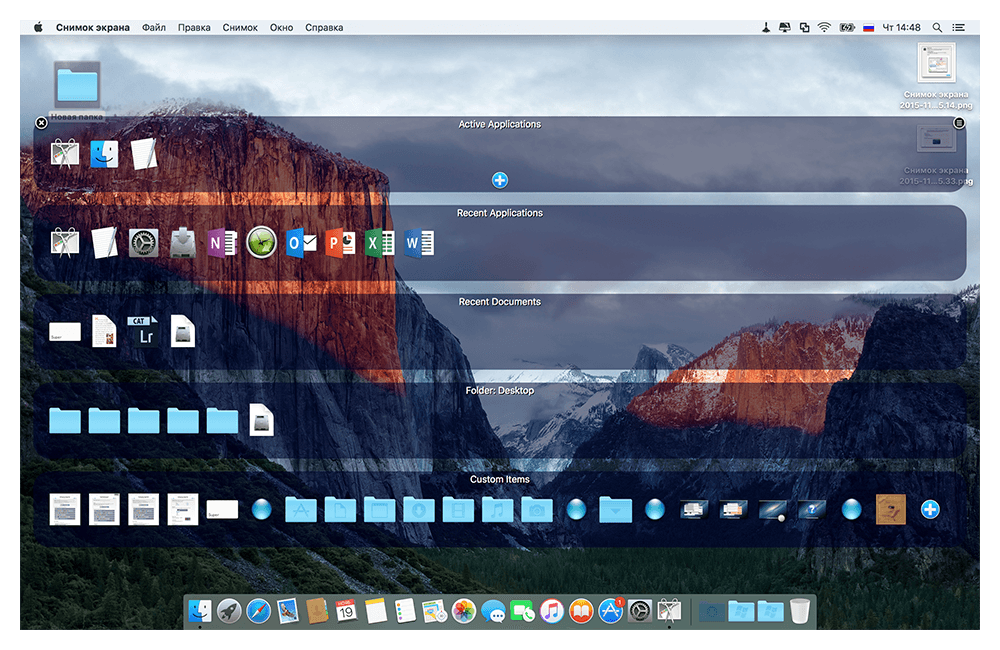Viewport: 1000px width, 650px height.
Task: Open the Super file in Recent Documents
Action: click(x=65, y=332)
